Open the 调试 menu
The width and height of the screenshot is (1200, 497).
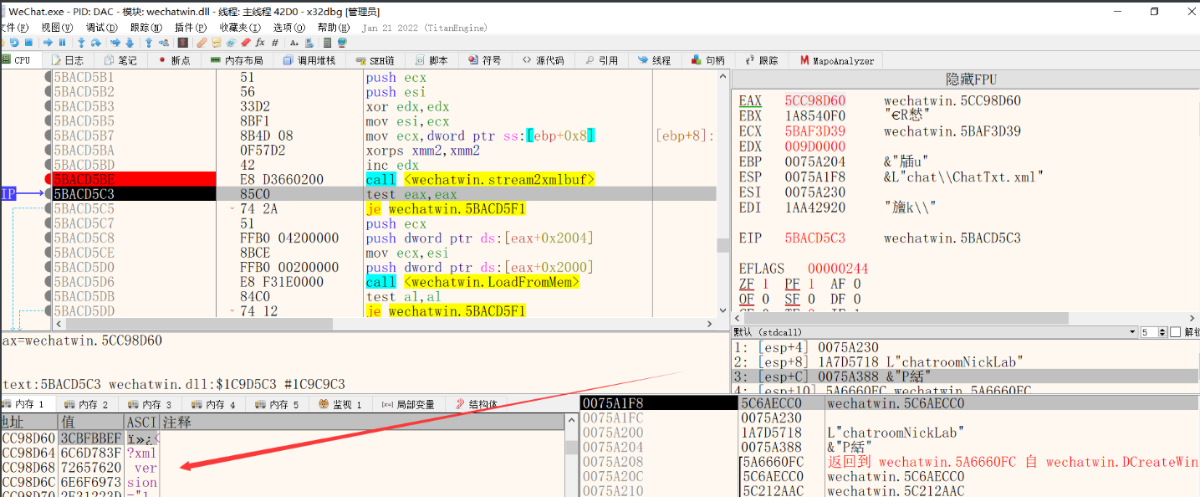(101, 28)
